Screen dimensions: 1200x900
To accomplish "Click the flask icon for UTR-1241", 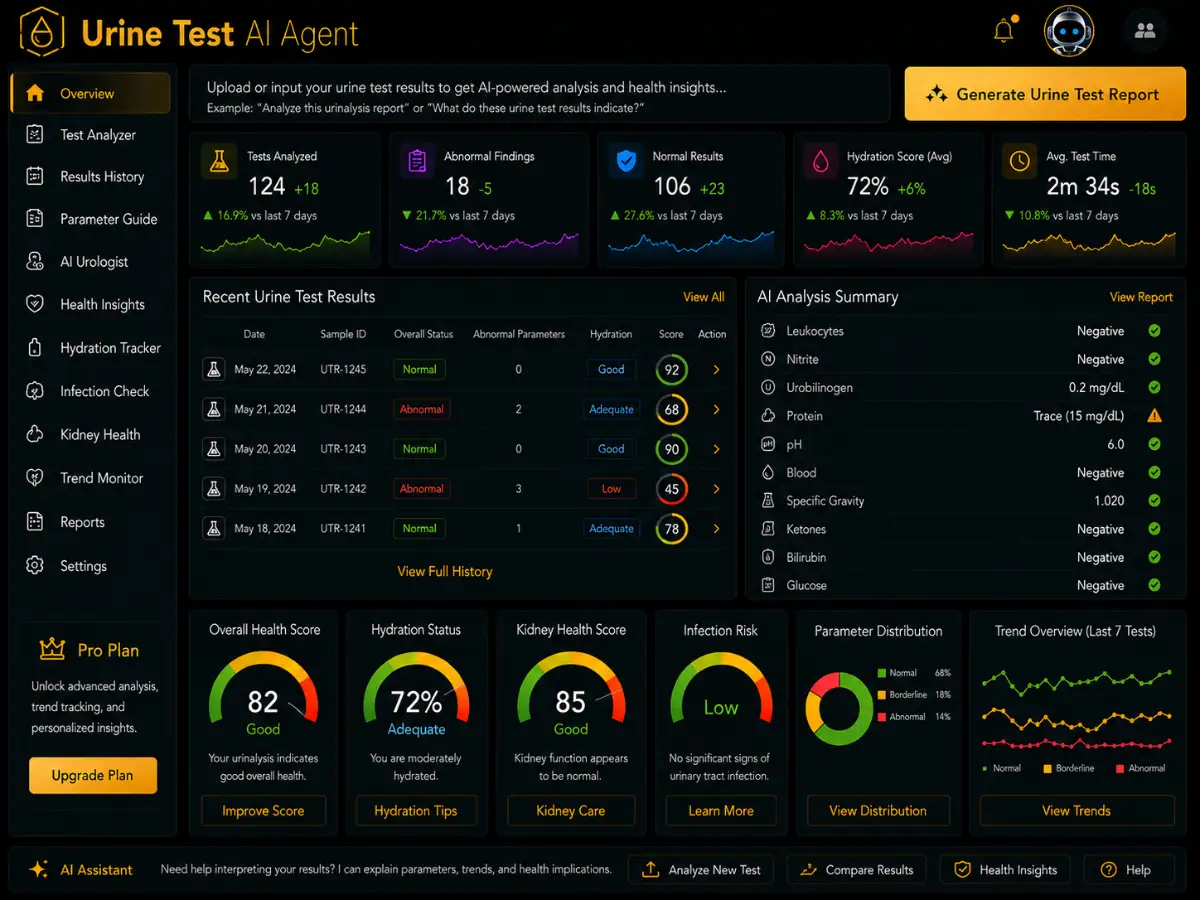I will pyautogui.click(x=213, y=528).
